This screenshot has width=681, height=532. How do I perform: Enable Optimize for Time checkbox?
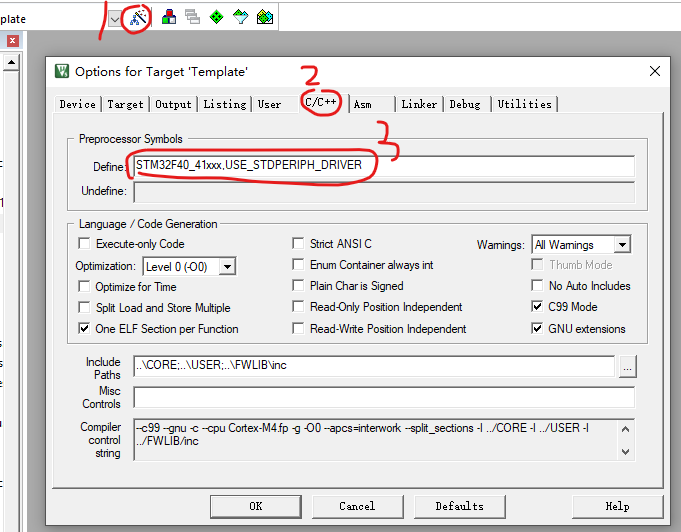84,287
